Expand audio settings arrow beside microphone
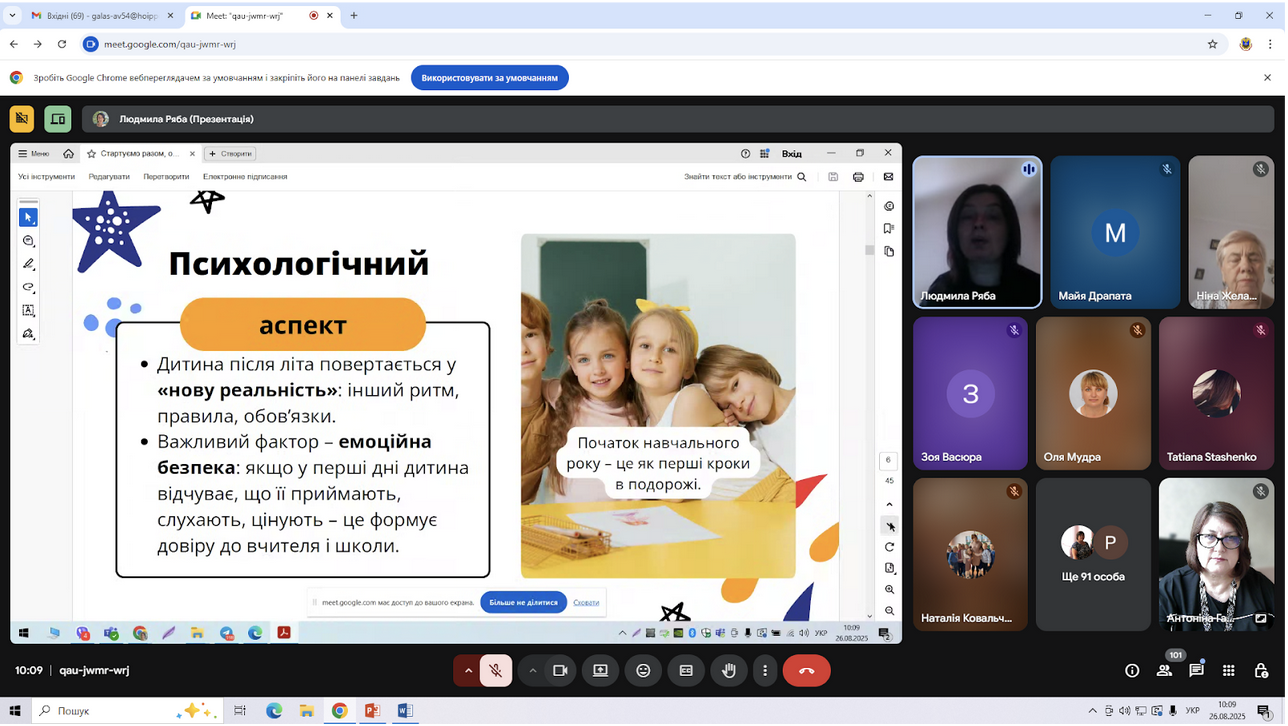 468,672
